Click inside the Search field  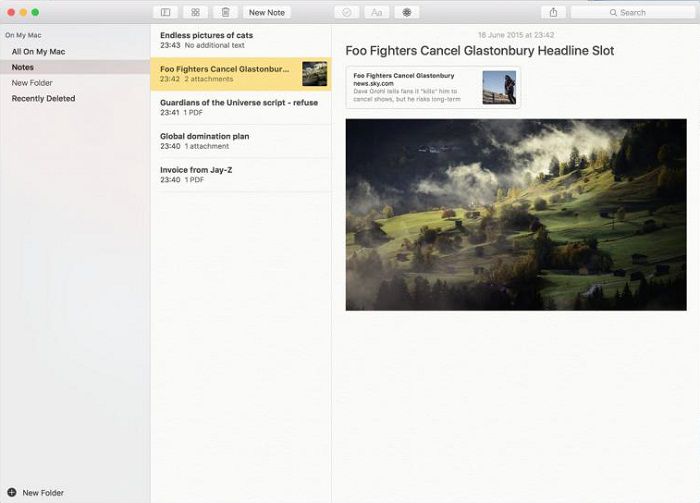point(633,12)
